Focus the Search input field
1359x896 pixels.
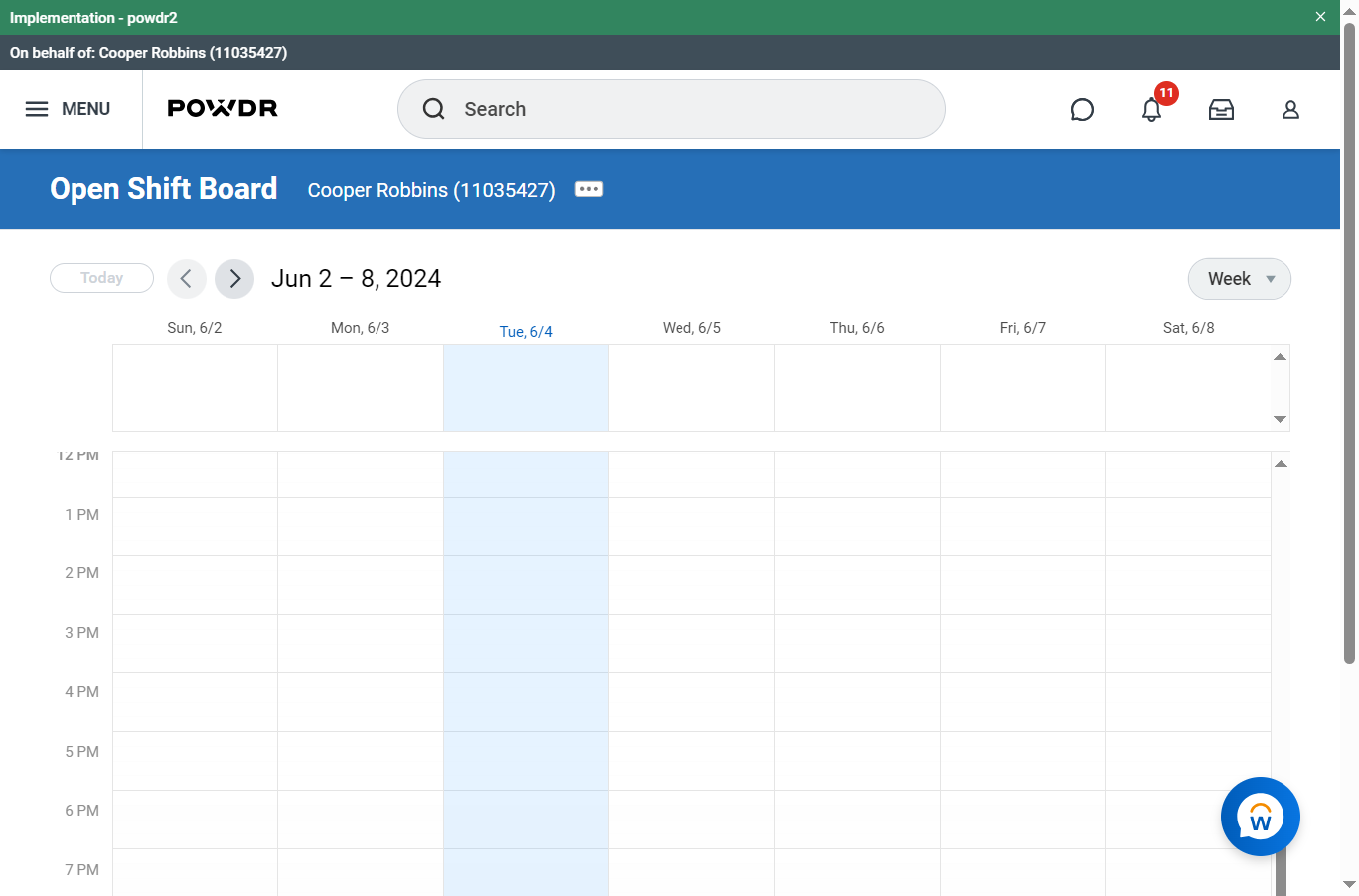pos(671,109)
